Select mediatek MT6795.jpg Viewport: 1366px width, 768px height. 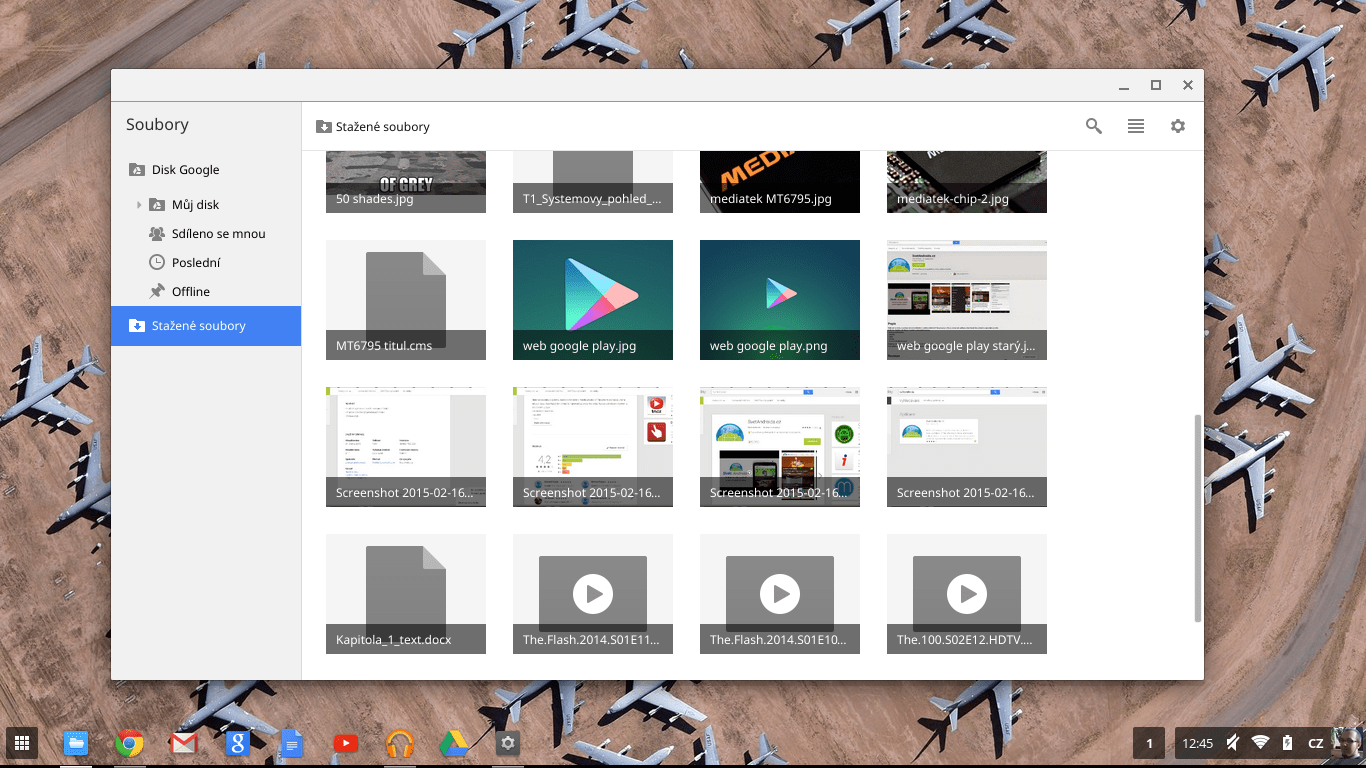point(780,182)
